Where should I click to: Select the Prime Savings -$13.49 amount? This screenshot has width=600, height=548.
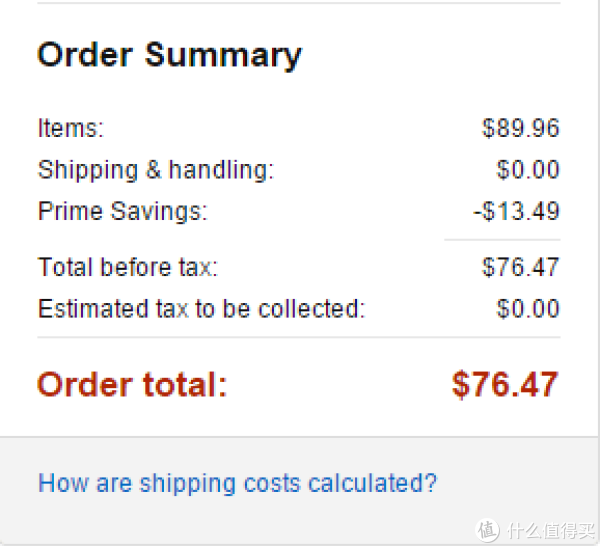point(517,211)
